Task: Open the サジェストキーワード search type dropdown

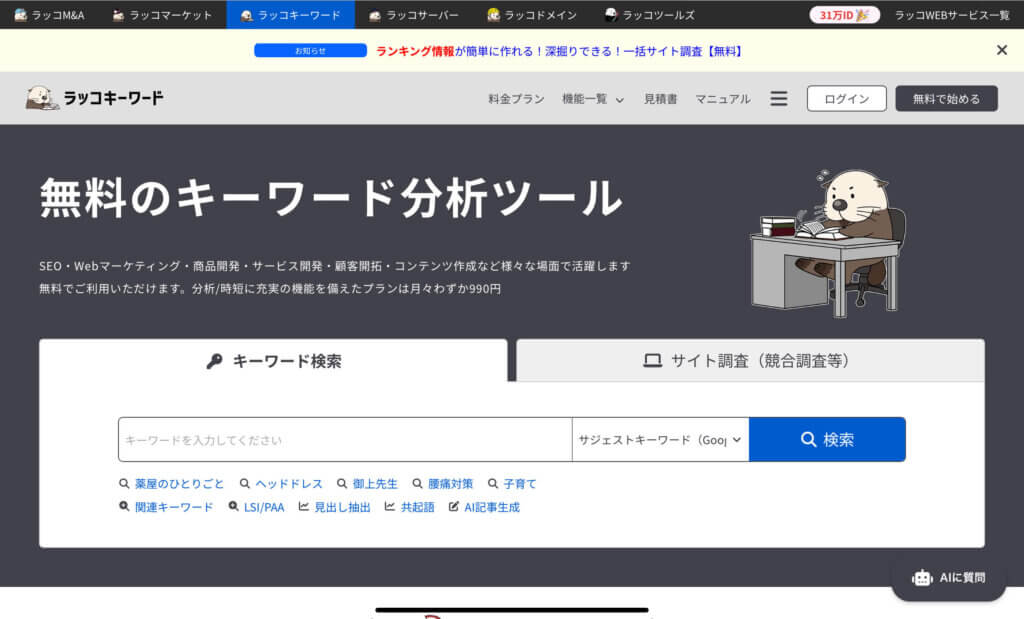Action: 660,439
